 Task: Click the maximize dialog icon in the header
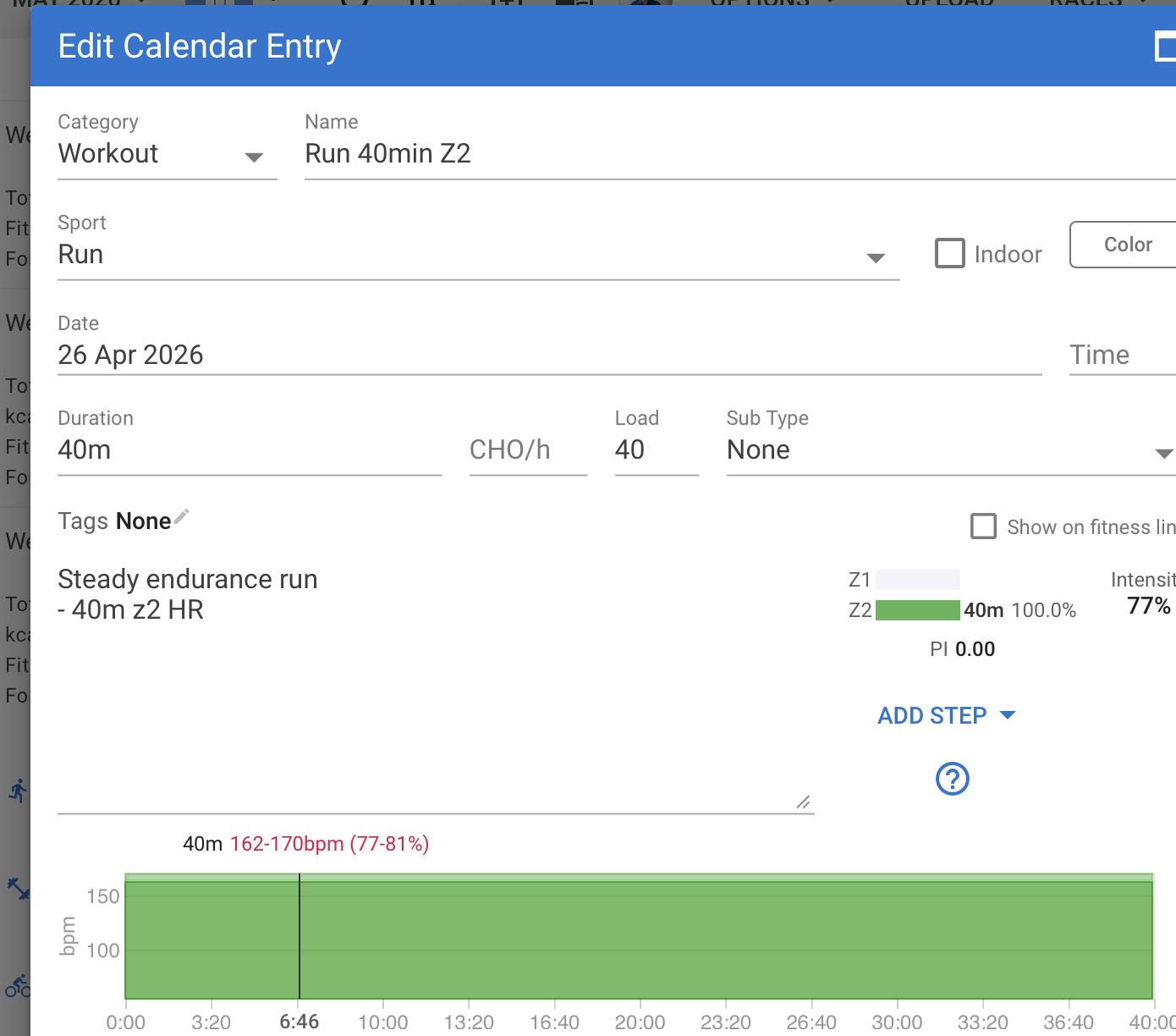coord(1166,47)
